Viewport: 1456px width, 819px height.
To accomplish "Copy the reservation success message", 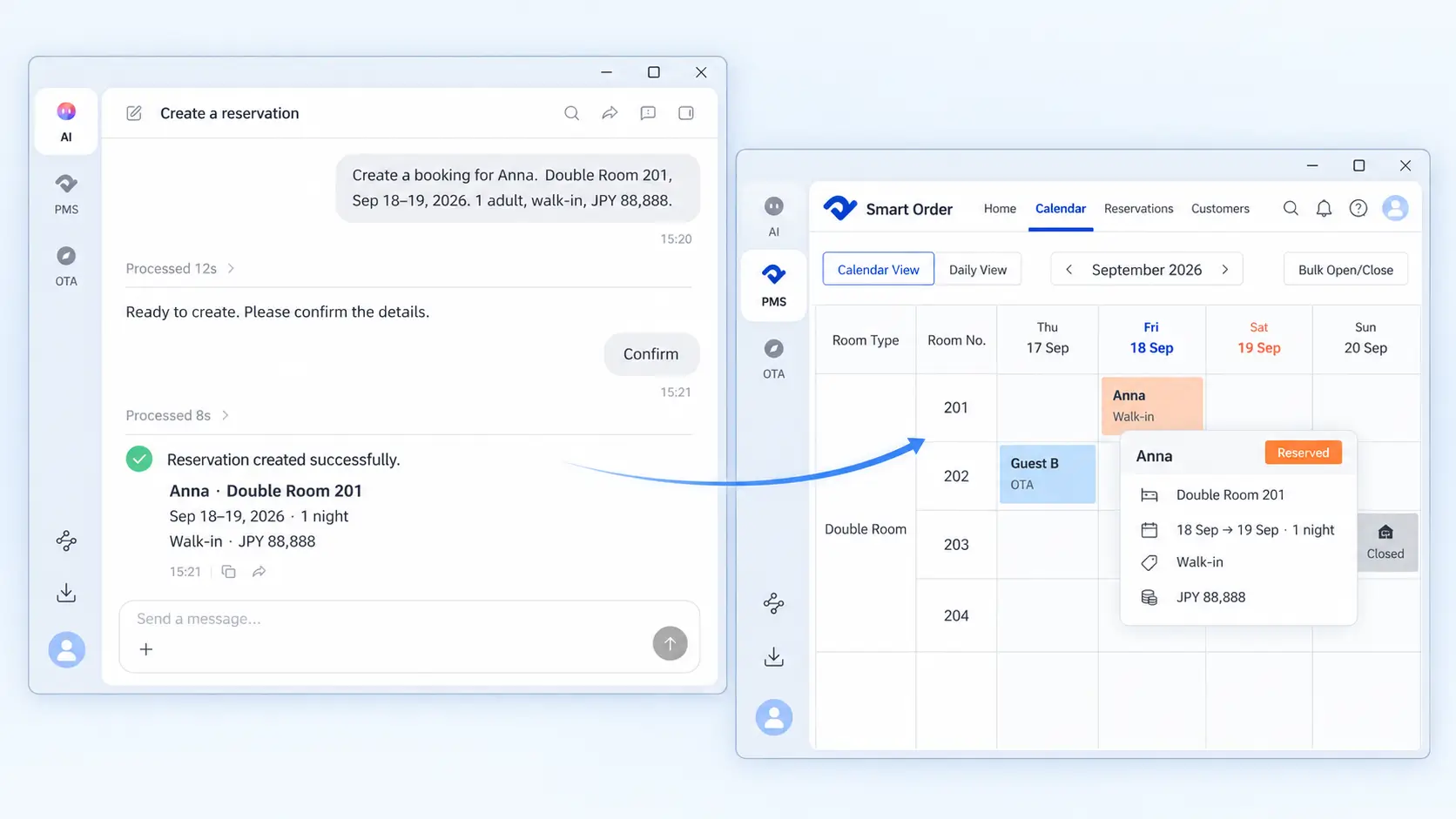I will (x=228, y=572).
